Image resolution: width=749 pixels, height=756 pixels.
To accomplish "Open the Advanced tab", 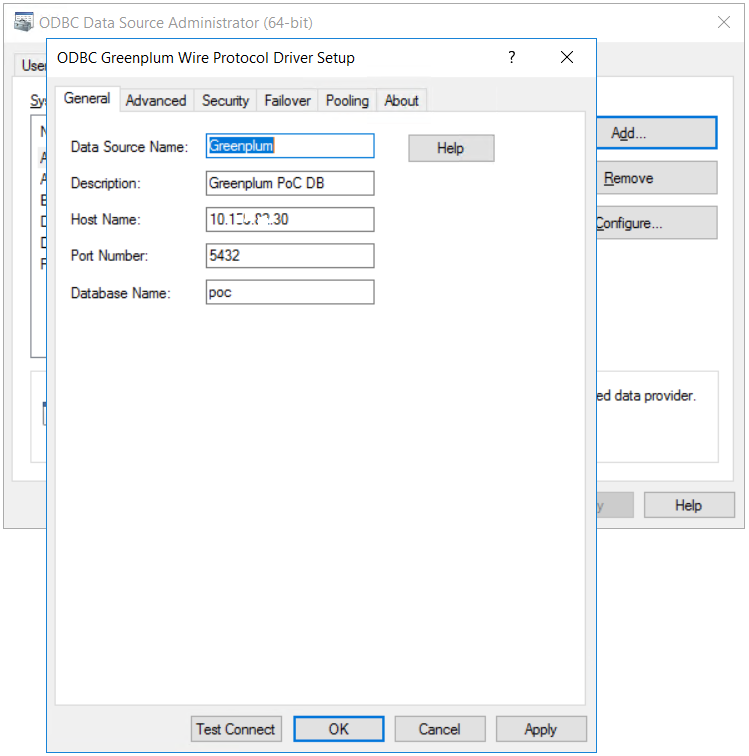I will click(156, 101).
